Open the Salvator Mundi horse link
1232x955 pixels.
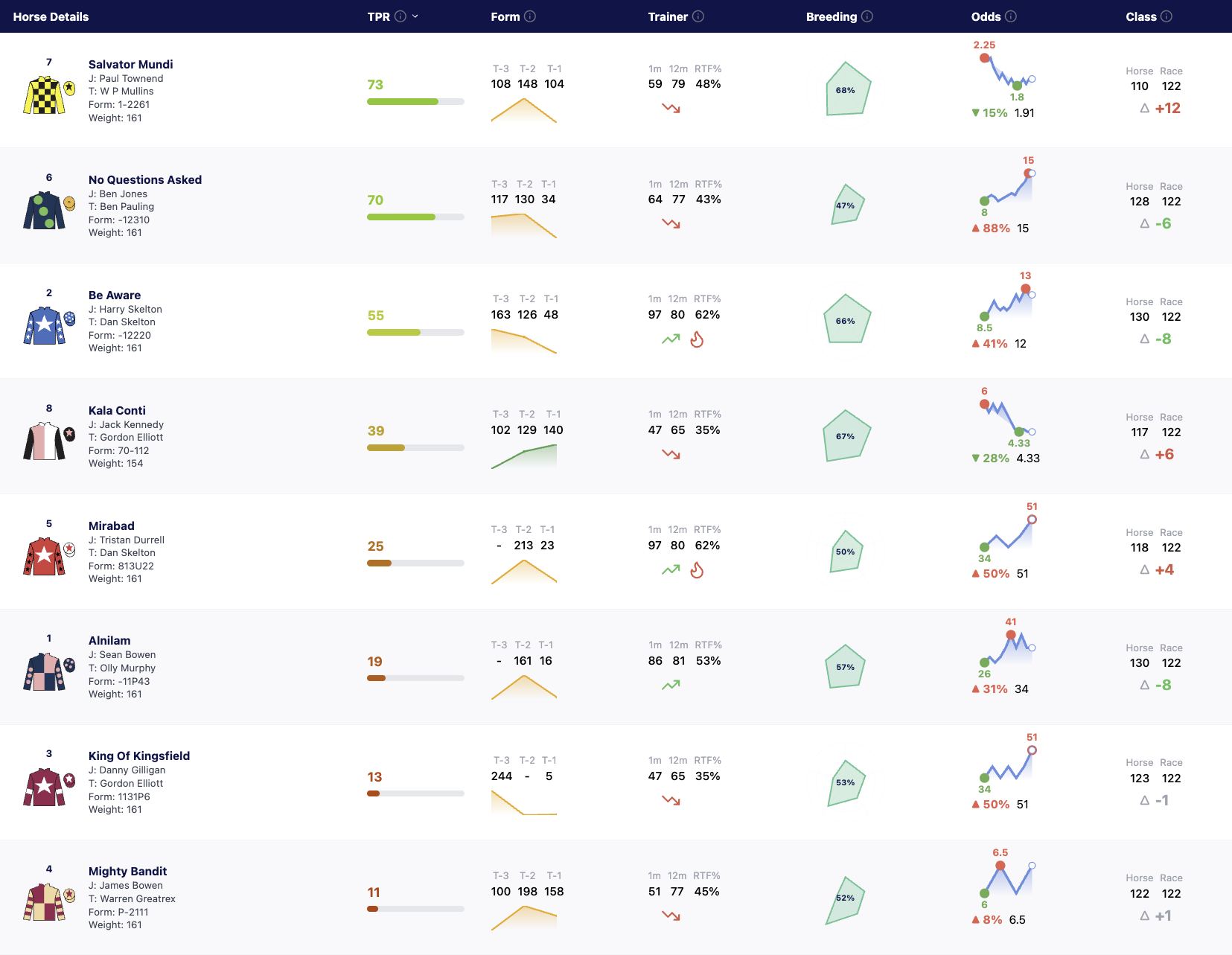(131, 65)
